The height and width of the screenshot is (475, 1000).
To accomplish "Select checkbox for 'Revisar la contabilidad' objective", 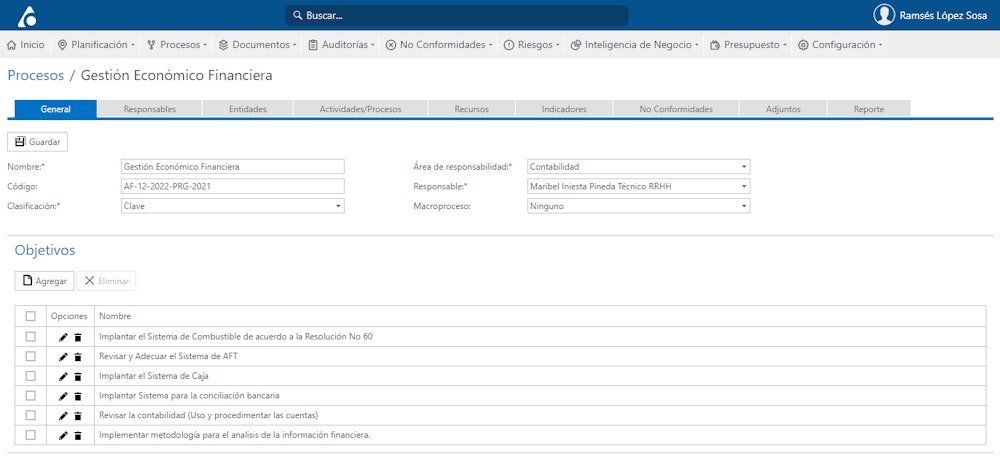I will point(30,415).
